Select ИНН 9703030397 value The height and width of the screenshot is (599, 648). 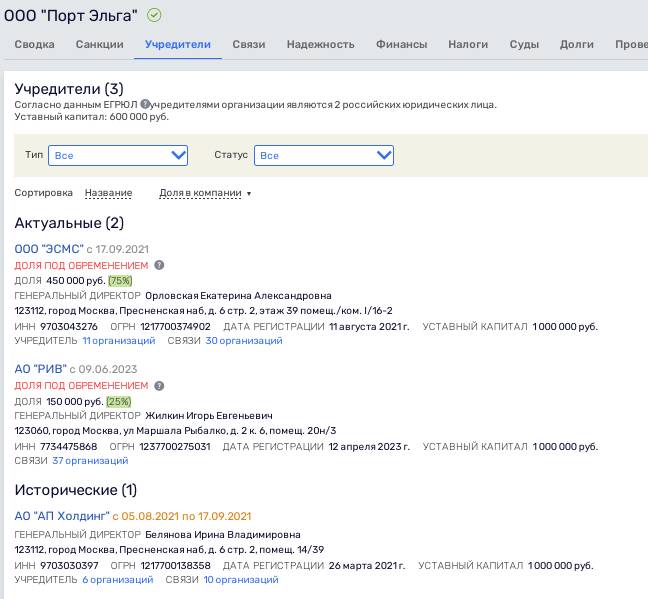69,566
